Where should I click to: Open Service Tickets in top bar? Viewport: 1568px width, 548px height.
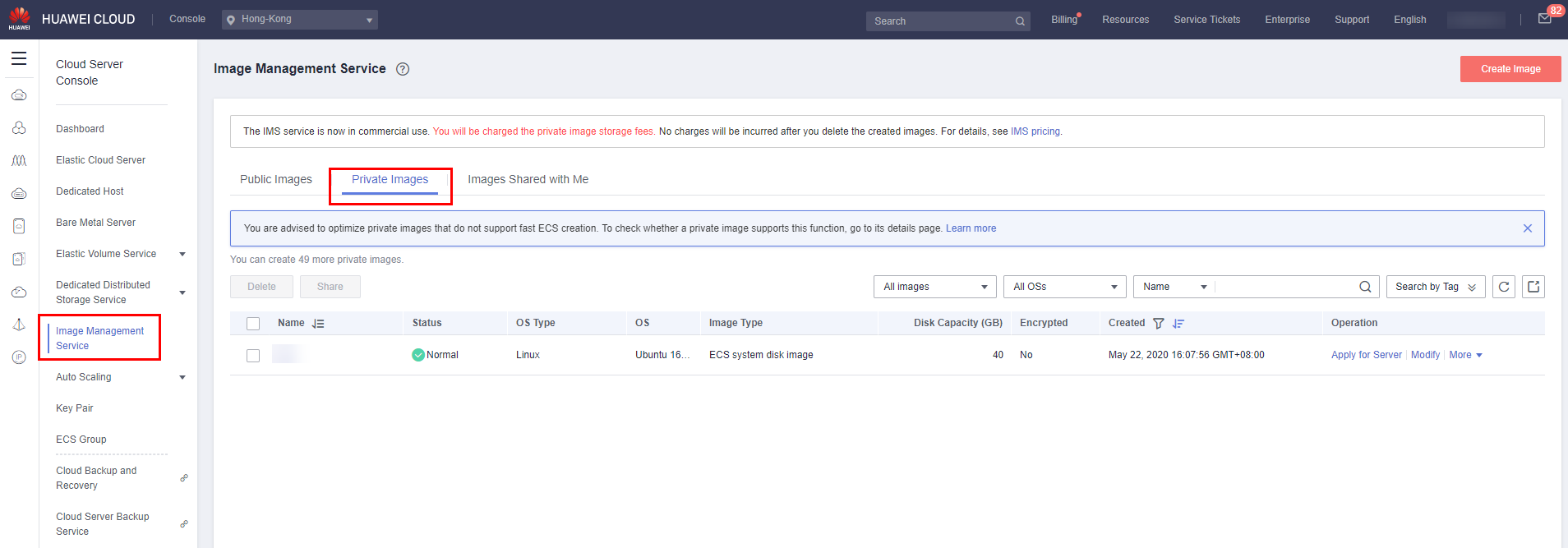pos(1207,20)
